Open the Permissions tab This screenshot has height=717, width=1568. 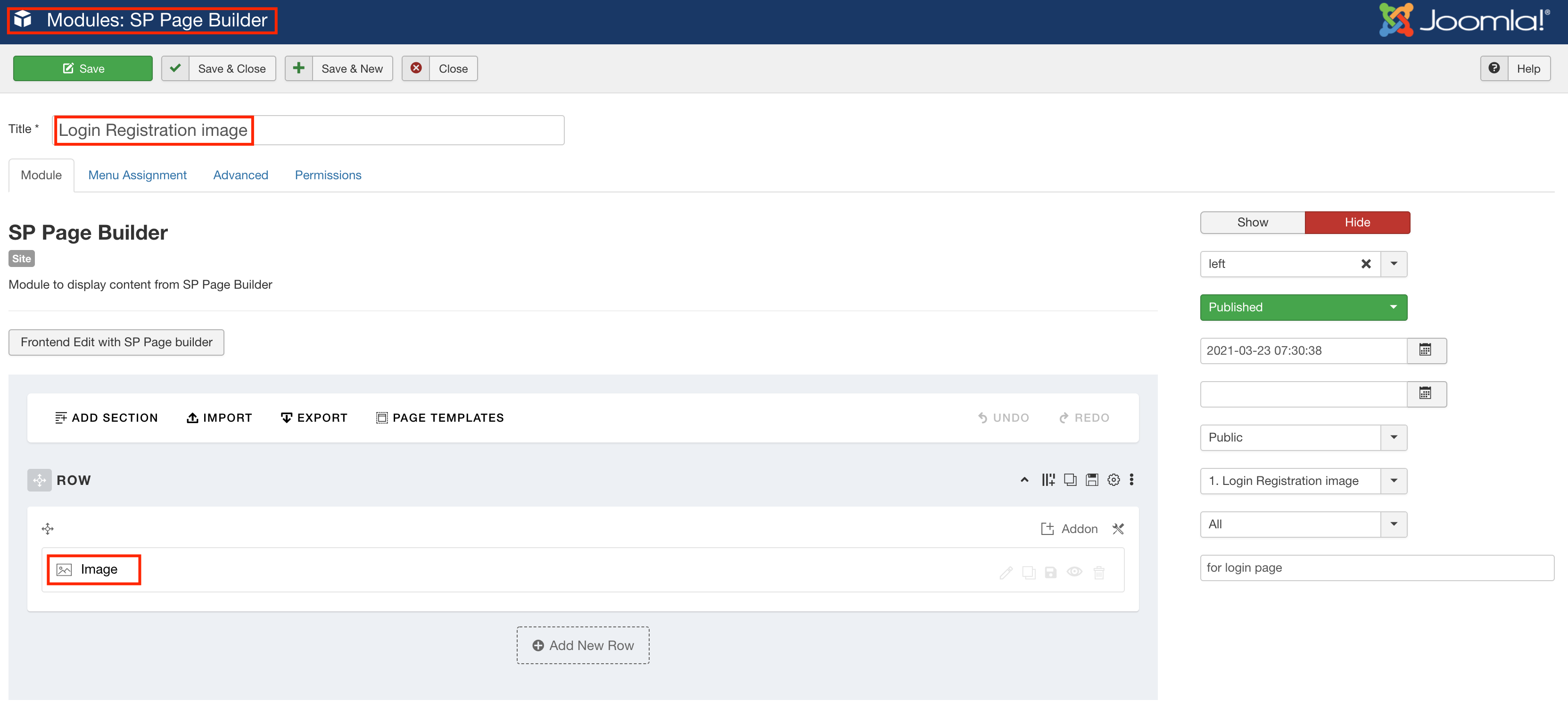click(328, 175)
